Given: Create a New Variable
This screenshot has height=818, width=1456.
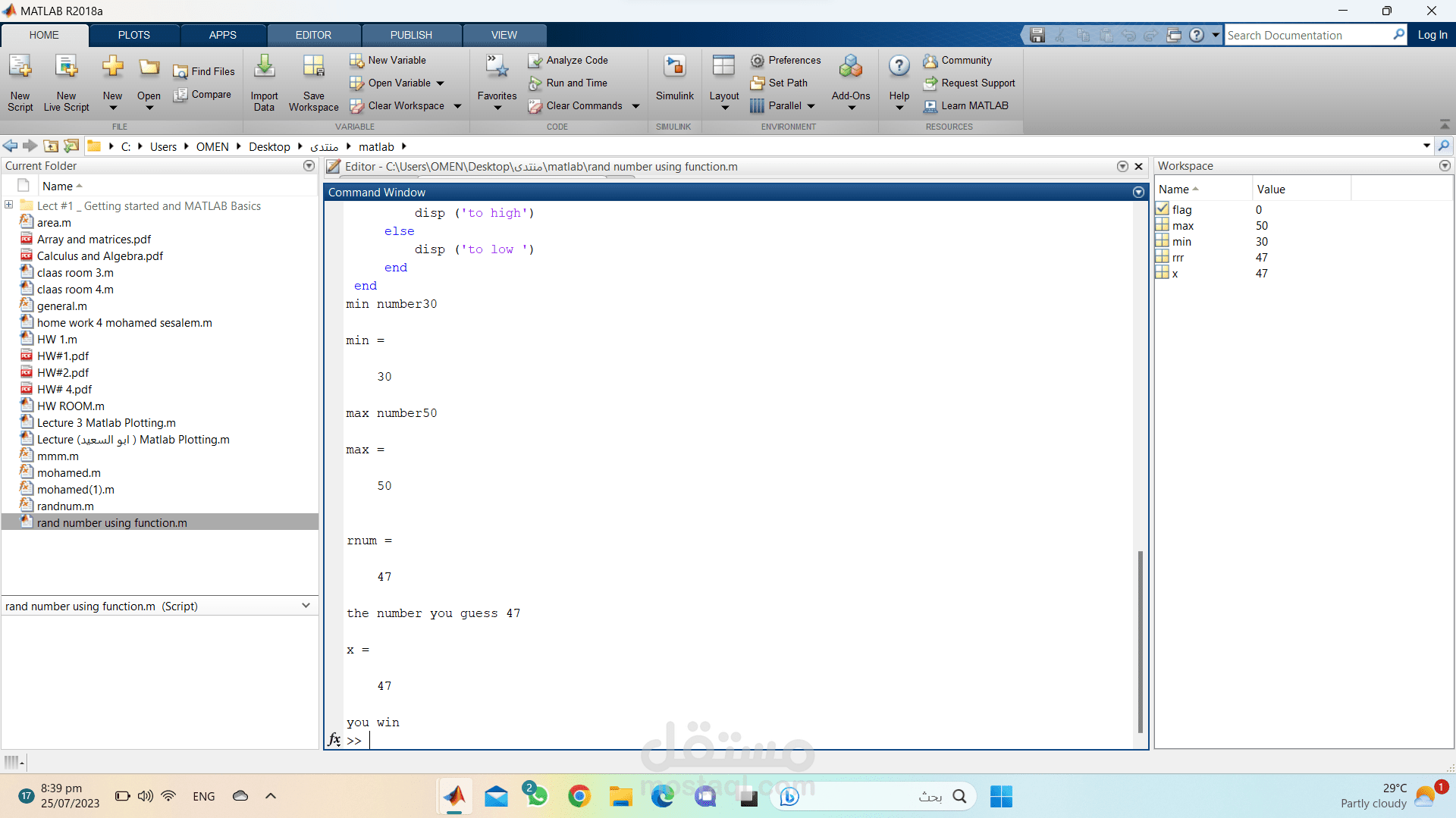Looking at the screenshot, I should pyautogui.click(x=388, y=60).
